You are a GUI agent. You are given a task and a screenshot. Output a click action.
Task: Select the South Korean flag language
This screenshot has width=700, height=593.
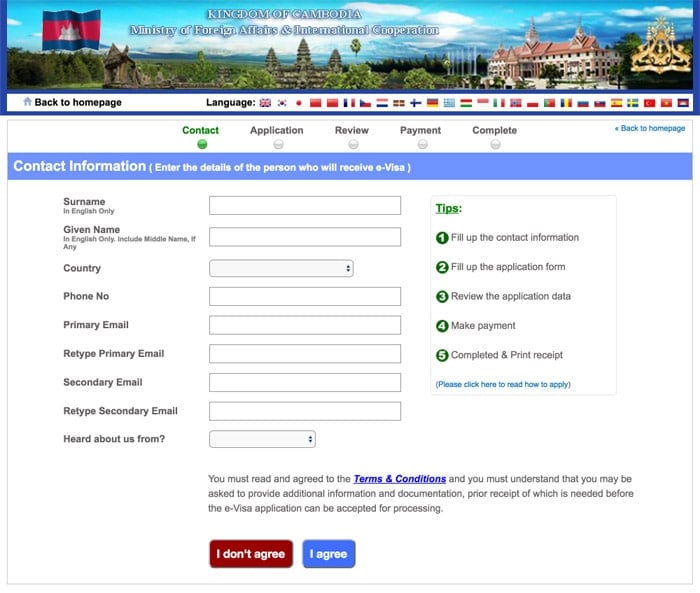pyautogui.click(x=282, y=103)
